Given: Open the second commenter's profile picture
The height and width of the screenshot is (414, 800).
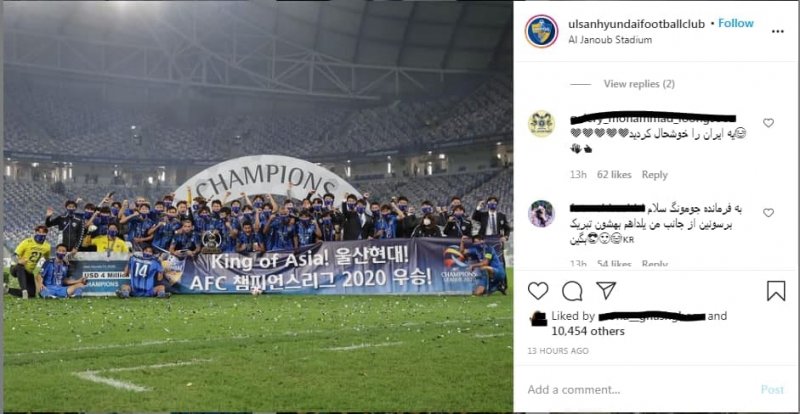Looking at the screenshot, I should click(541, 213).
